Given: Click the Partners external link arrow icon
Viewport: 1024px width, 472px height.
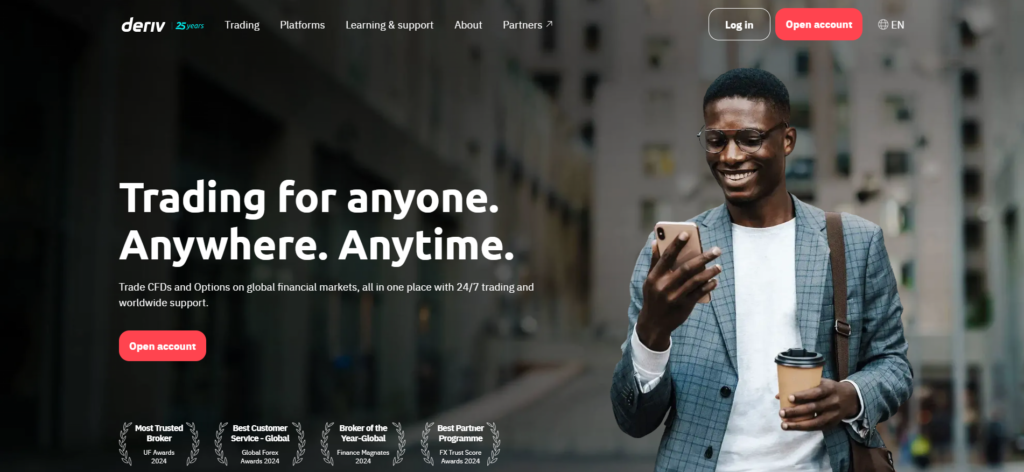Looking at the screenshot, I should (x=549, y=24).
